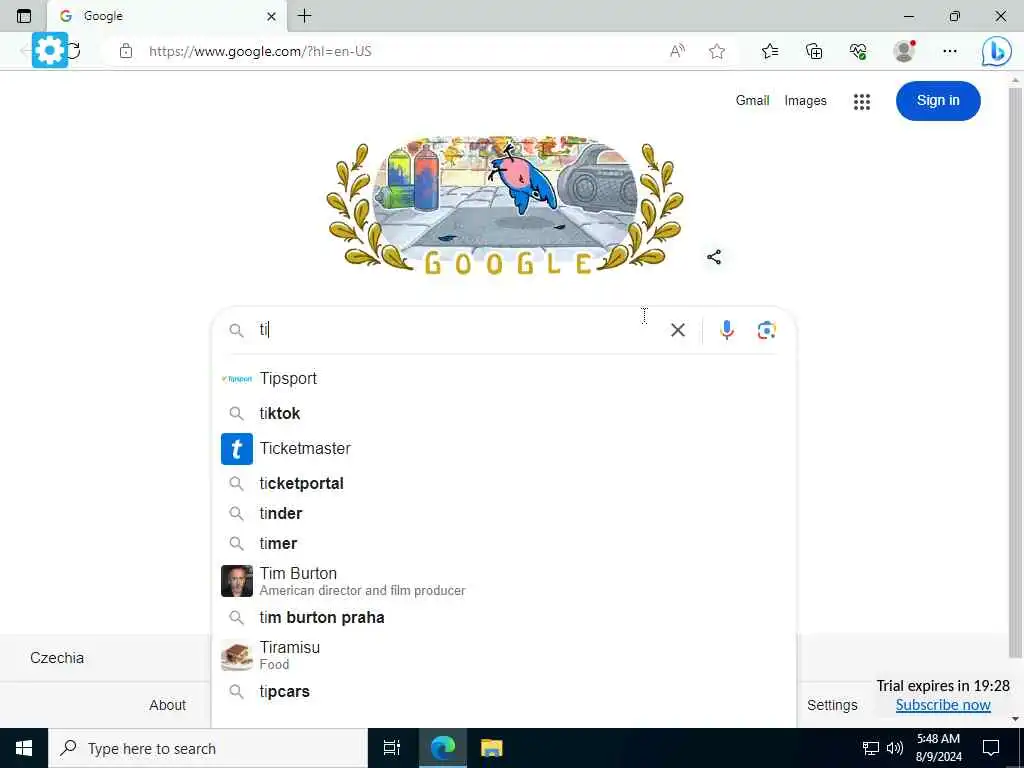Choose the timer suggestion
The image size is (1024, 768).
(x=504, y=543)
